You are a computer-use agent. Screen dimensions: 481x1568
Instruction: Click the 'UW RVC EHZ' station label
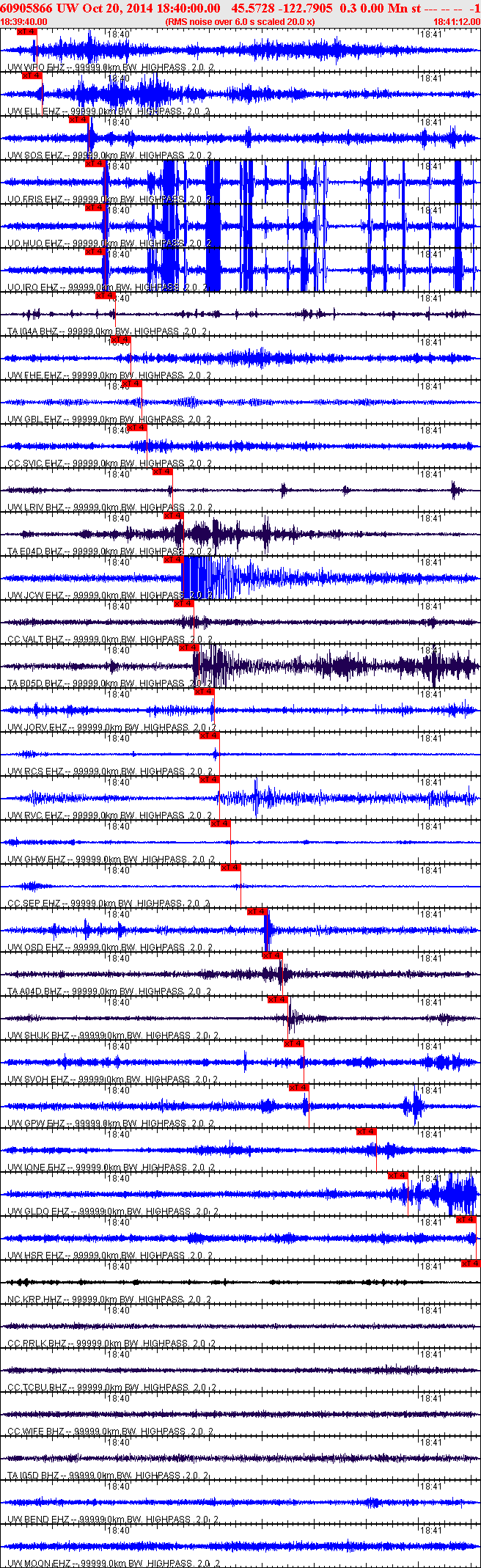[35, 816]
